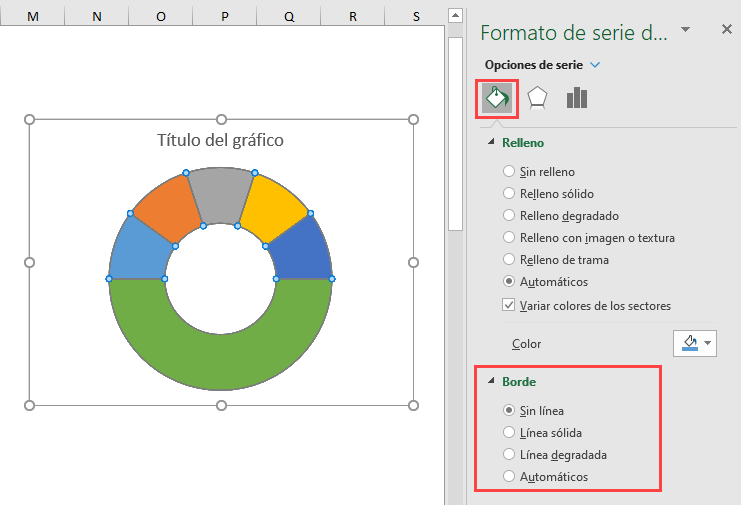
Task: Select column O header
Action: click(x=161, y=17)
